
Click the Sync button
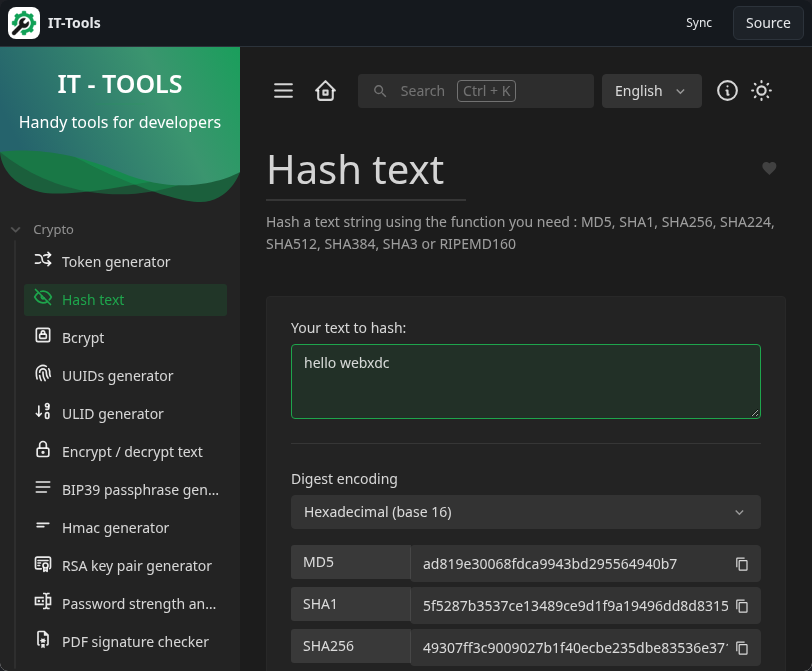[699, 23]
